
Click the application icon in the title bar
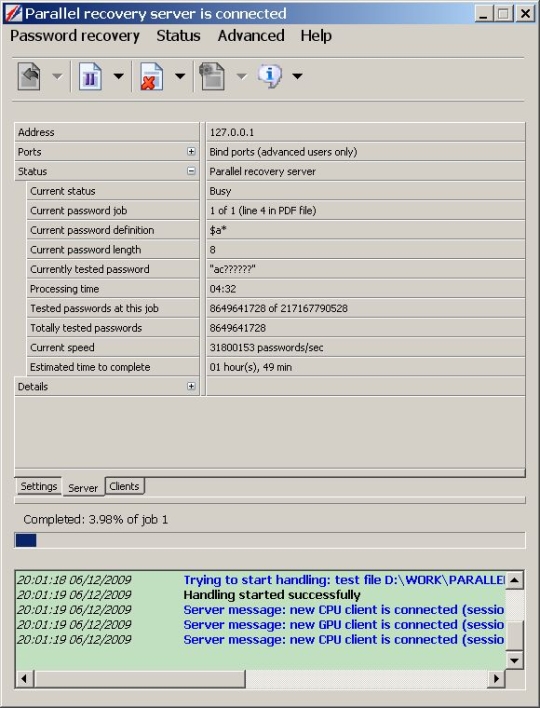[13, 14]
